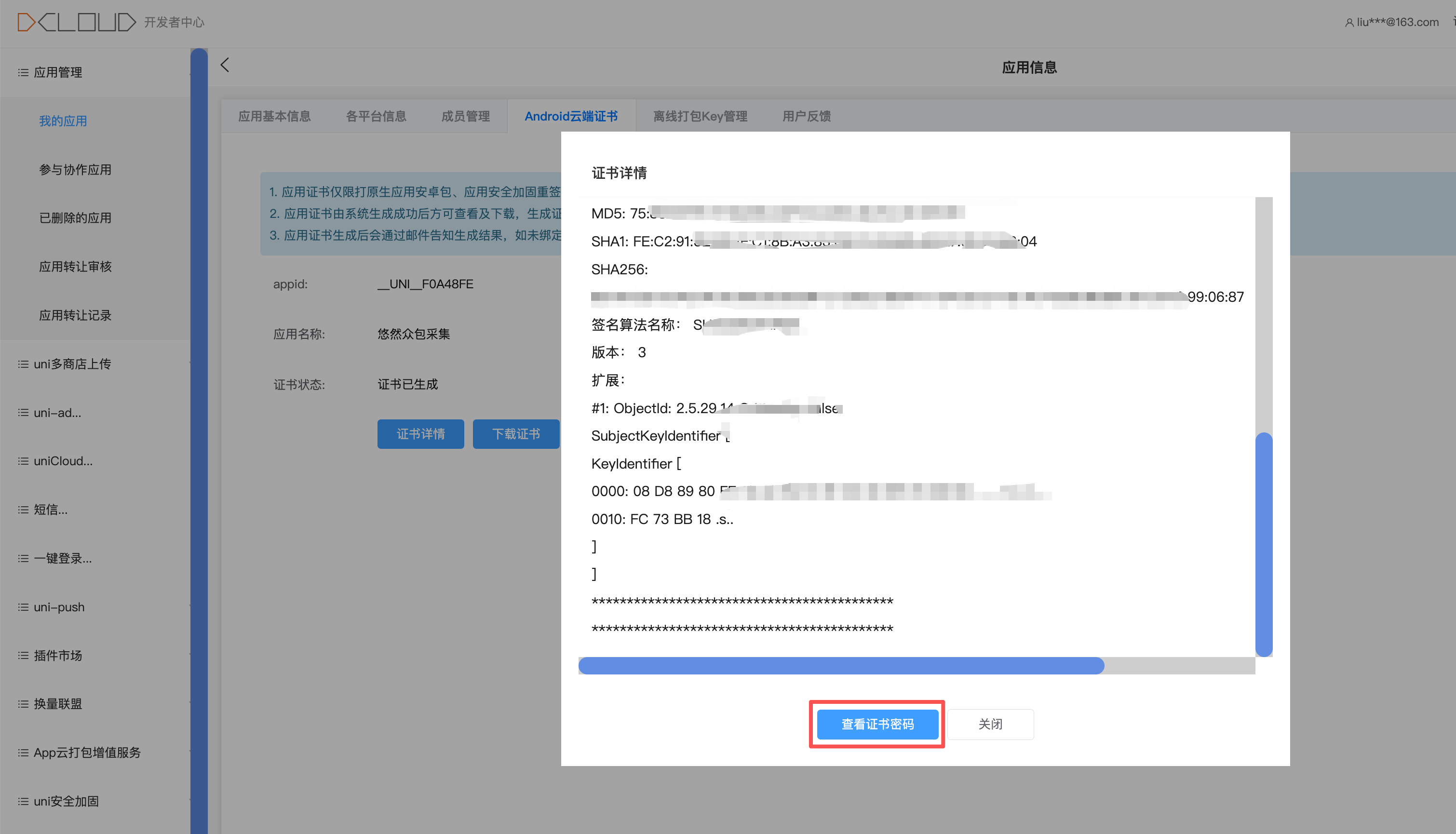Click the uni多商店上传 menu icon
The width and height of the screenshot is (1456, 834).
pos(23,364)
